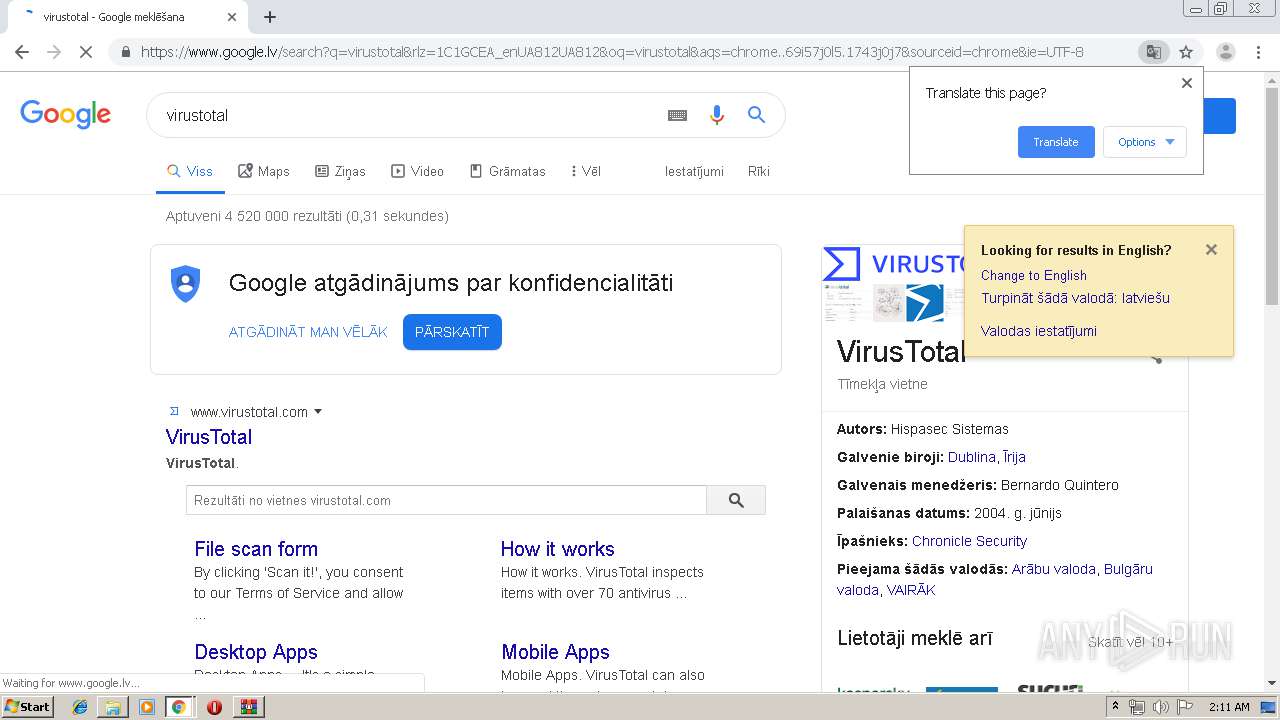Open the Chronicle Security link
1280x720 pixels.
click(969, 541)
